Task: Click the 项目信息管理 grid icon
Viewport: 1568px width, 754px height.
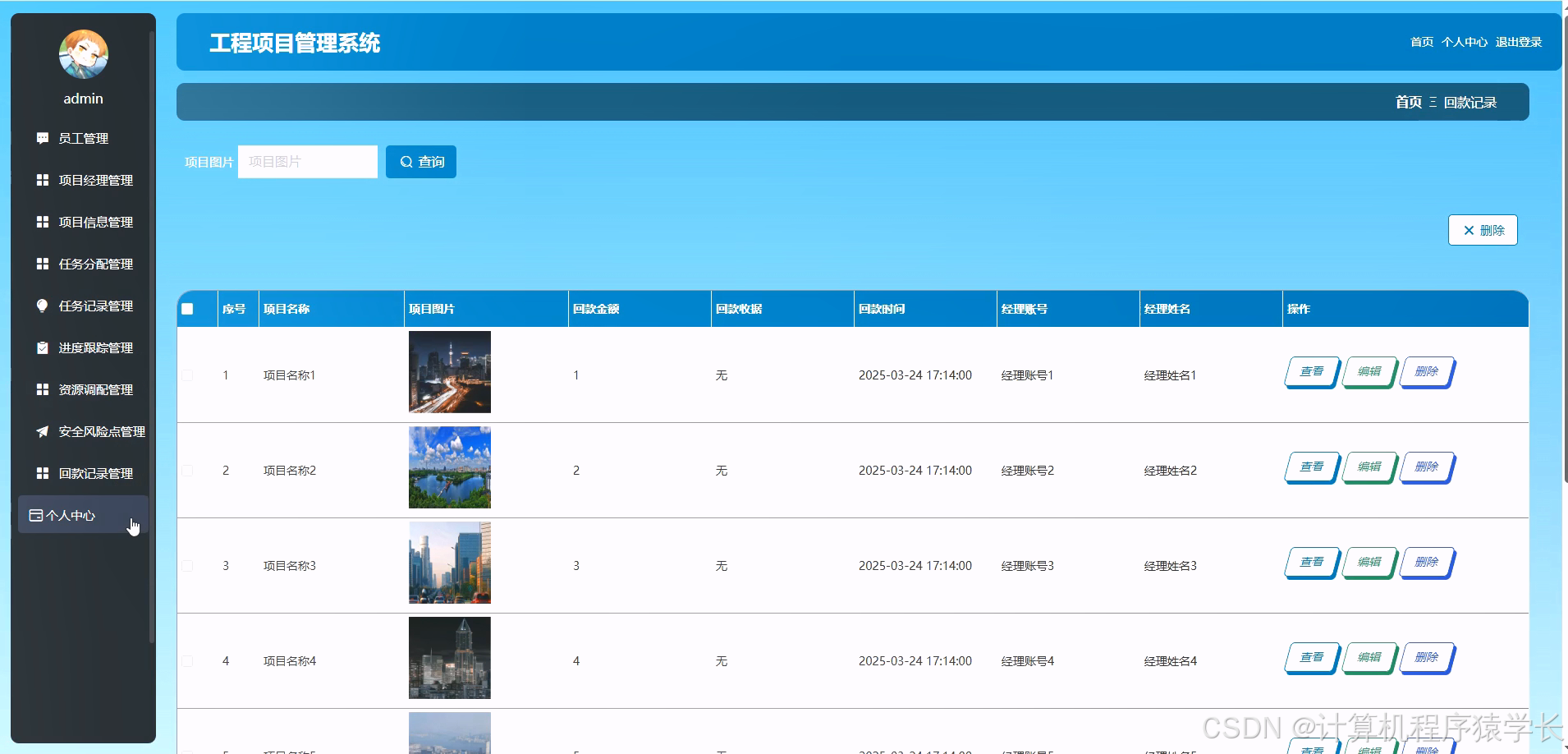Action: [43, 222]
